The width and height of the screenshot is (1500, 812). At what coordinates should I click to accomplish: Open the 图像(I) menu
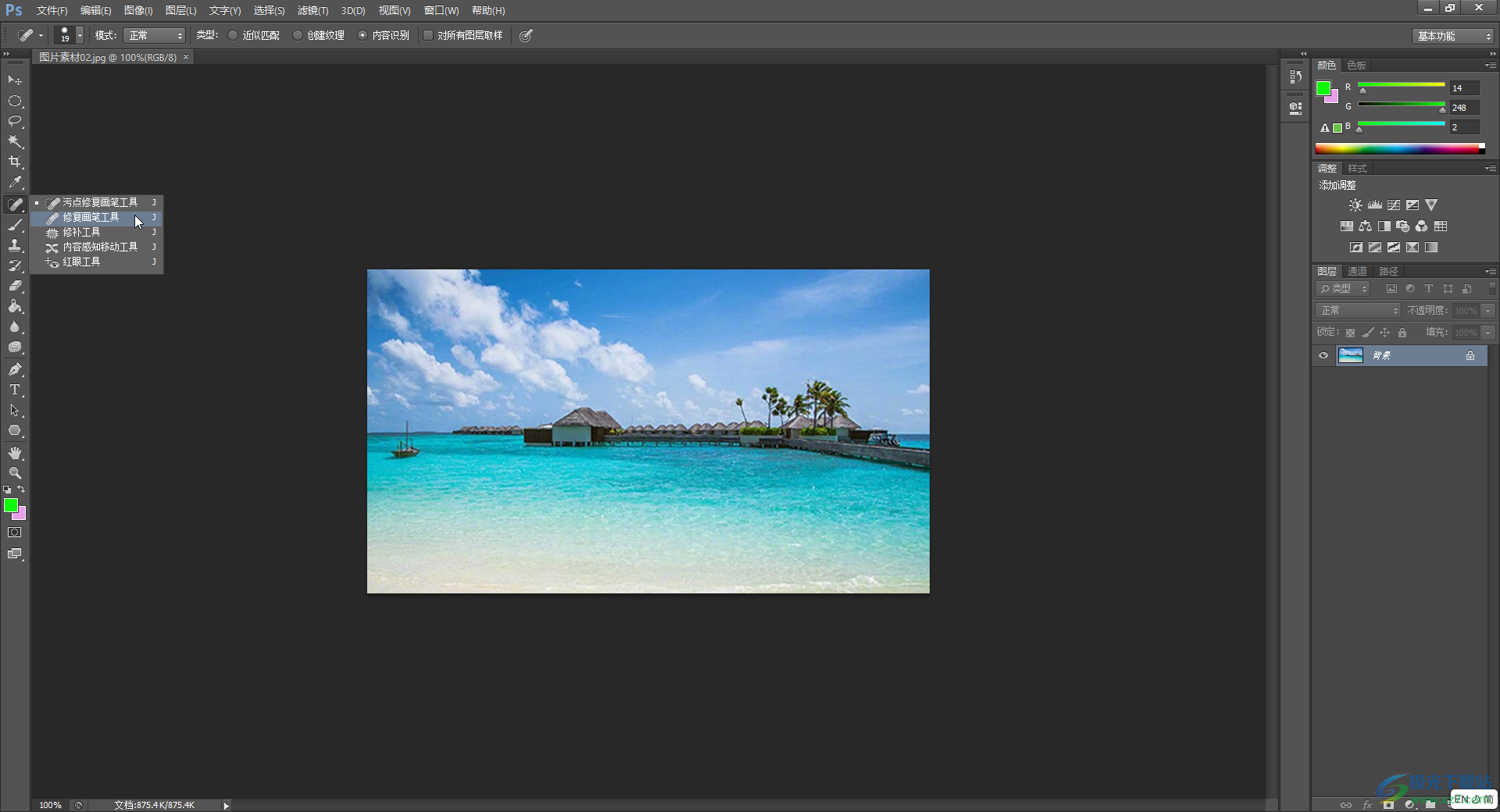point(138,10)
